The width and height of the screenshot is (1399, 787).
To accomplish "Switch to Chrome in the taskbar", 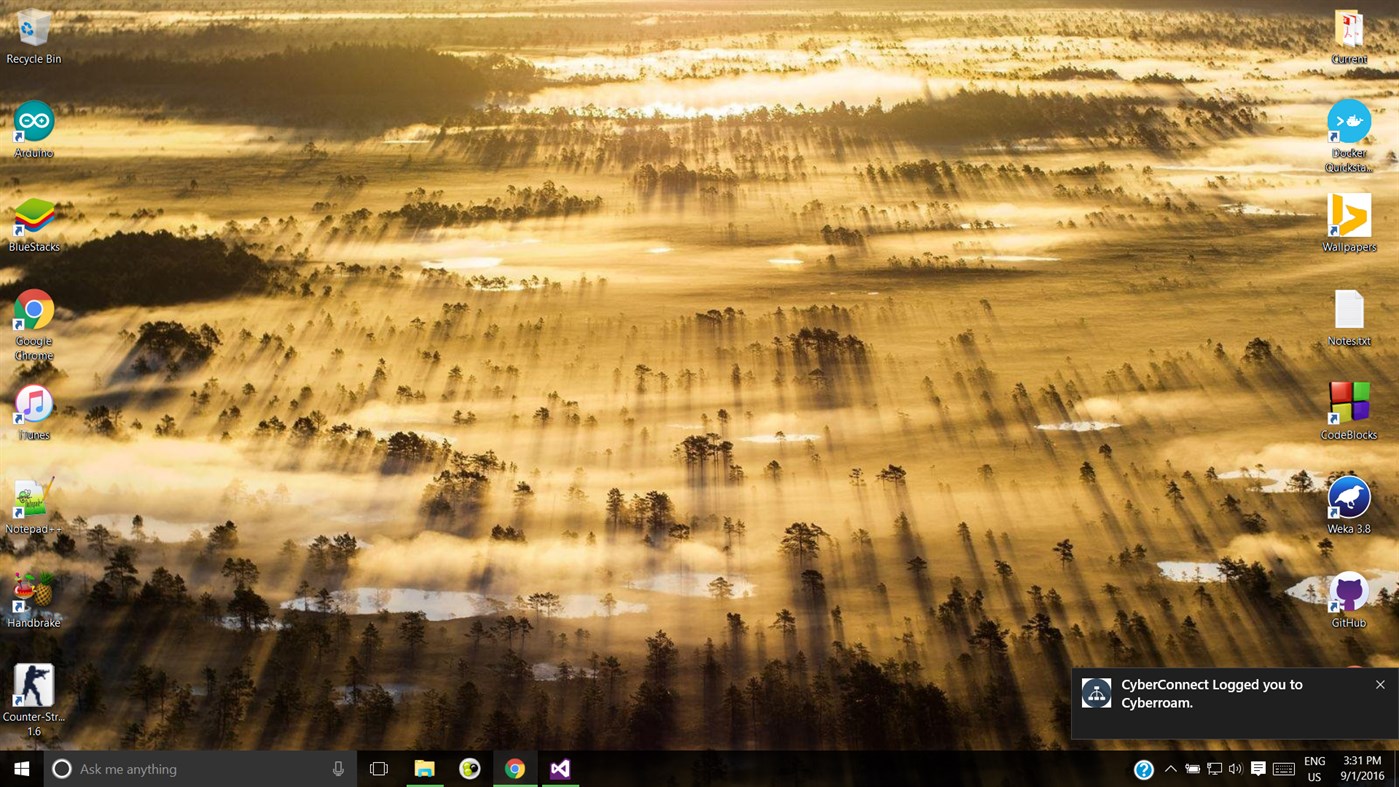I will tap(515, 769).
